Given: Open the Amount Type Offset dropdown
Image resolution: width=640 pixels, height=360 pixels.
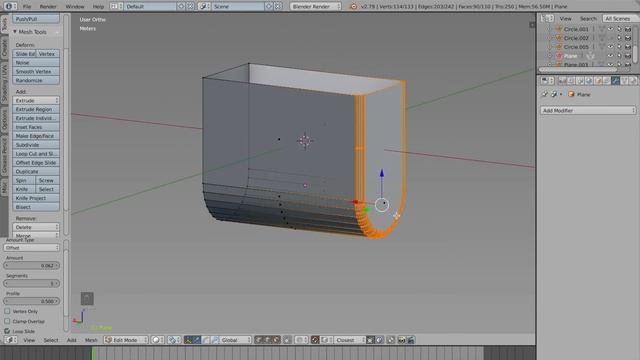Looking at the screenshot, I should pyautogui.click(x=31, y=248).
